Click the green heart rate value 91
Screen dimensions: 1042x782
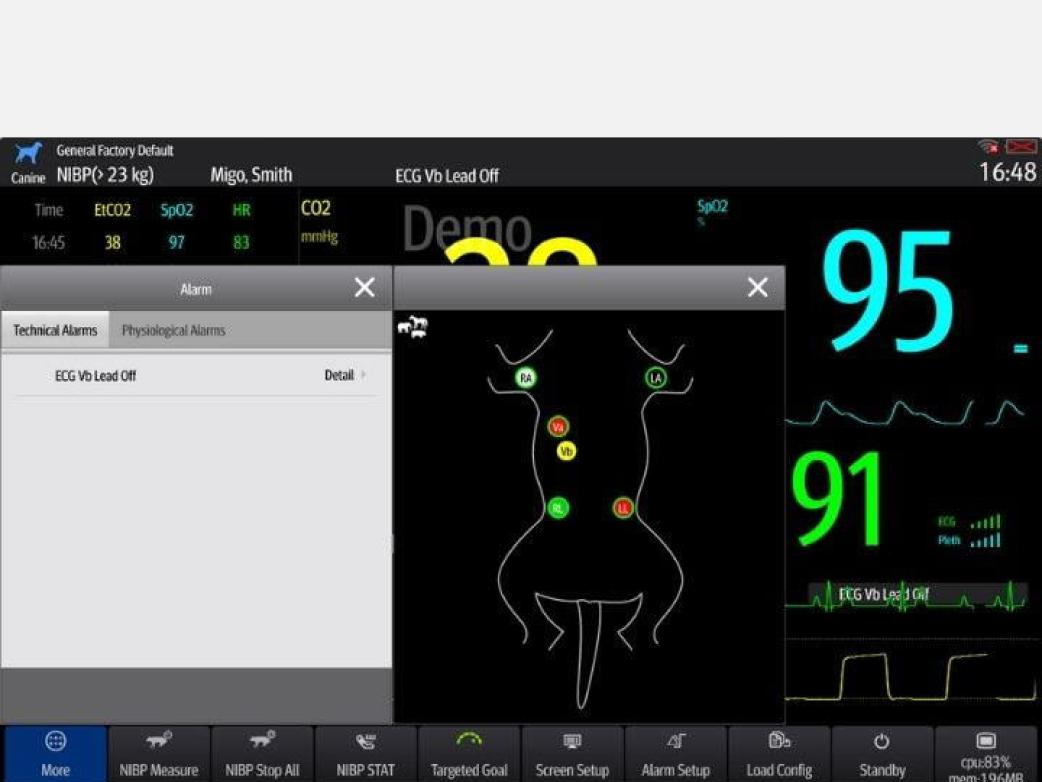point(838,498)
